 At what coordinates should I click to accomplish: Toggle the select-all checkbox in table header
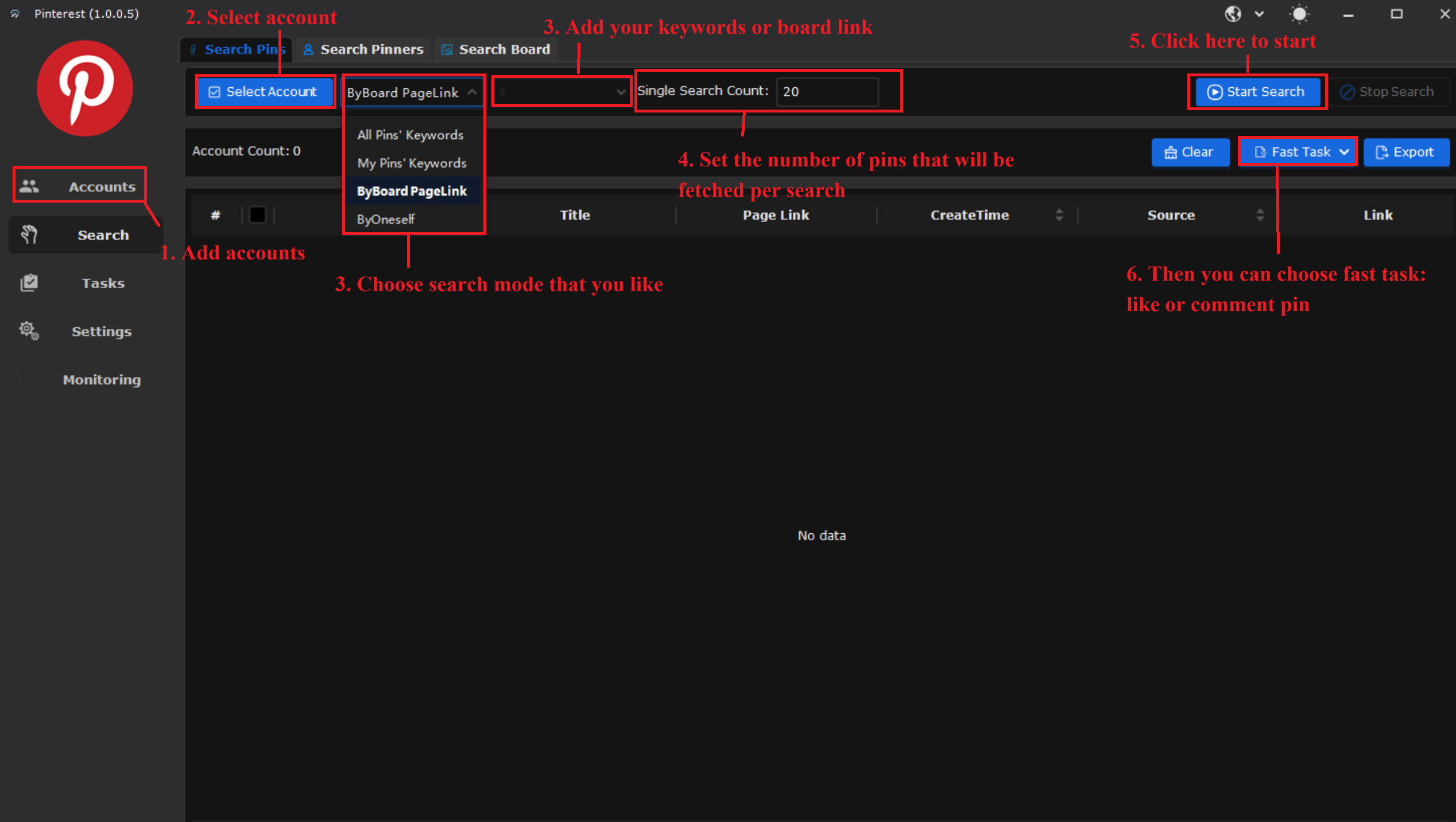(x=257, y=215)
